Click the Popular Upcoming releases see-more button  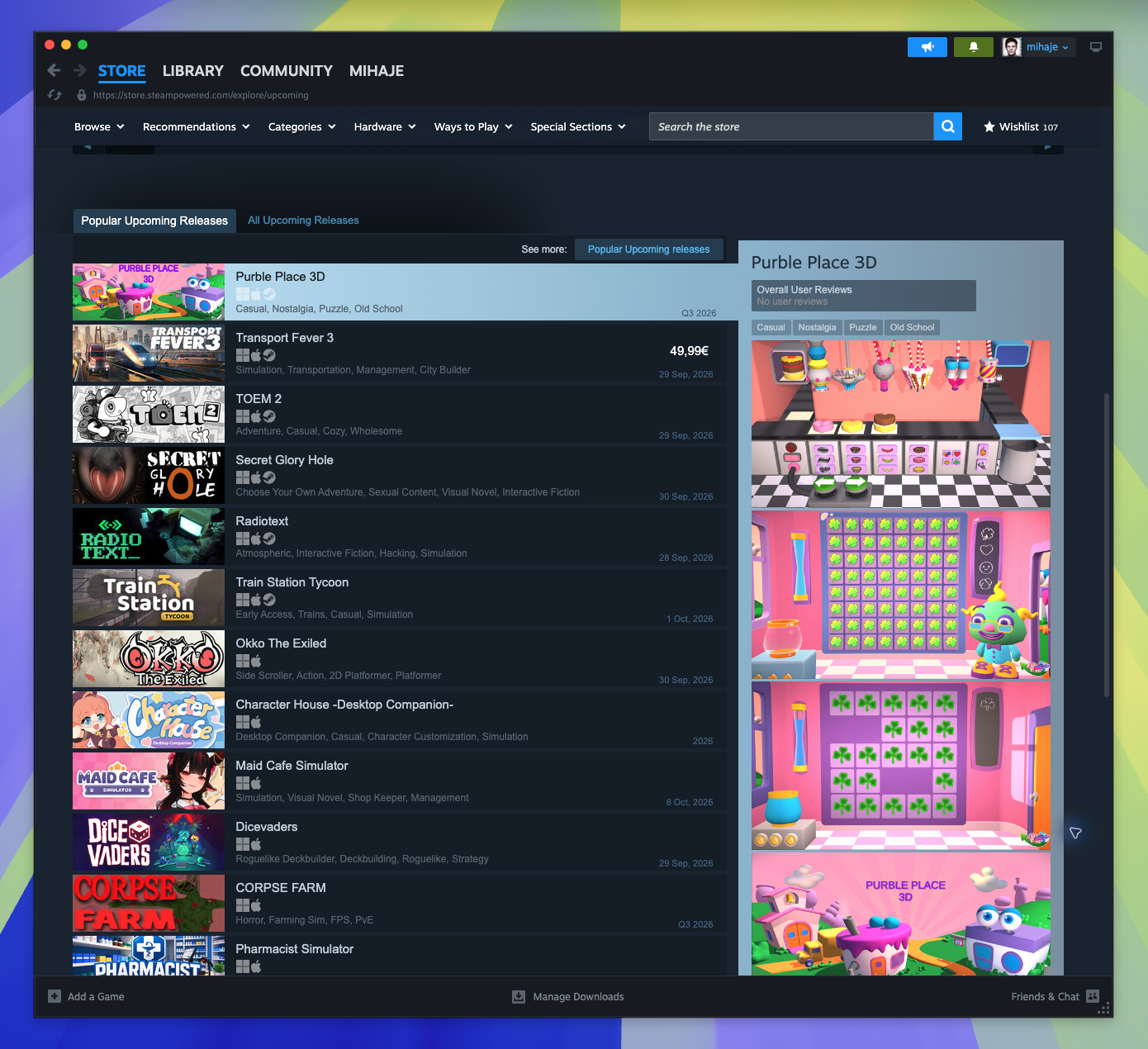(648, 249)
